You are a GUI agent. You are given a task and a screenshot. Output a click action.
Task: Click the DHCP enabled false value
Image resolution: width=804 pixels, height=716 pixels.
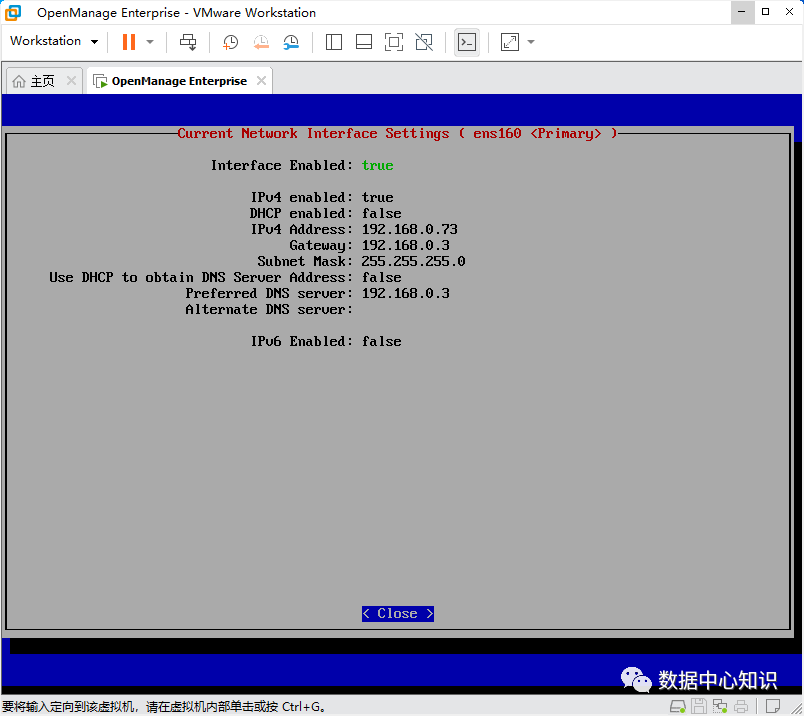click(381, 213)
